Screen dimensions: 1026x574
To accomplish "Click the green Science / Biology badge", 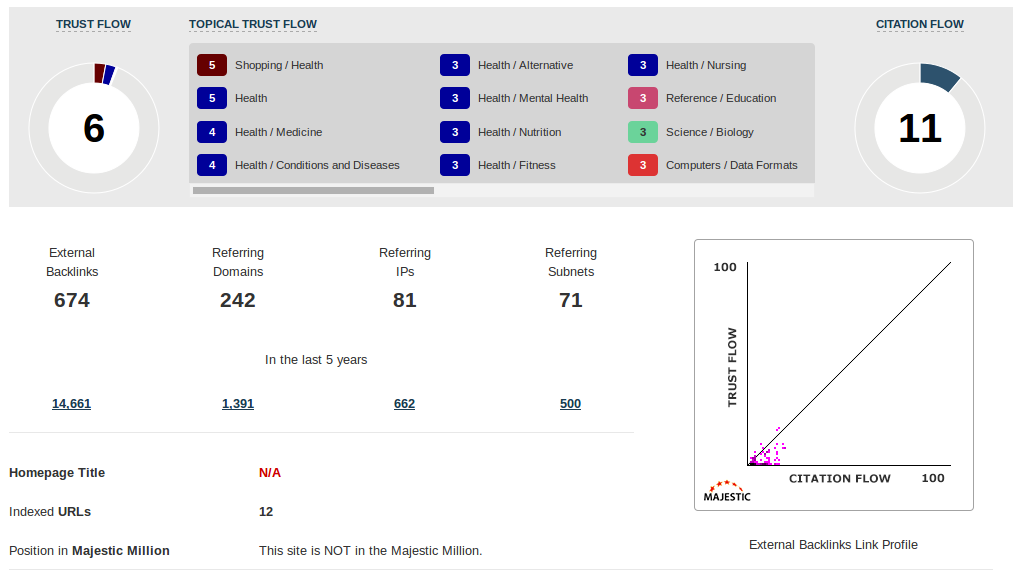I will pos(643,132).
